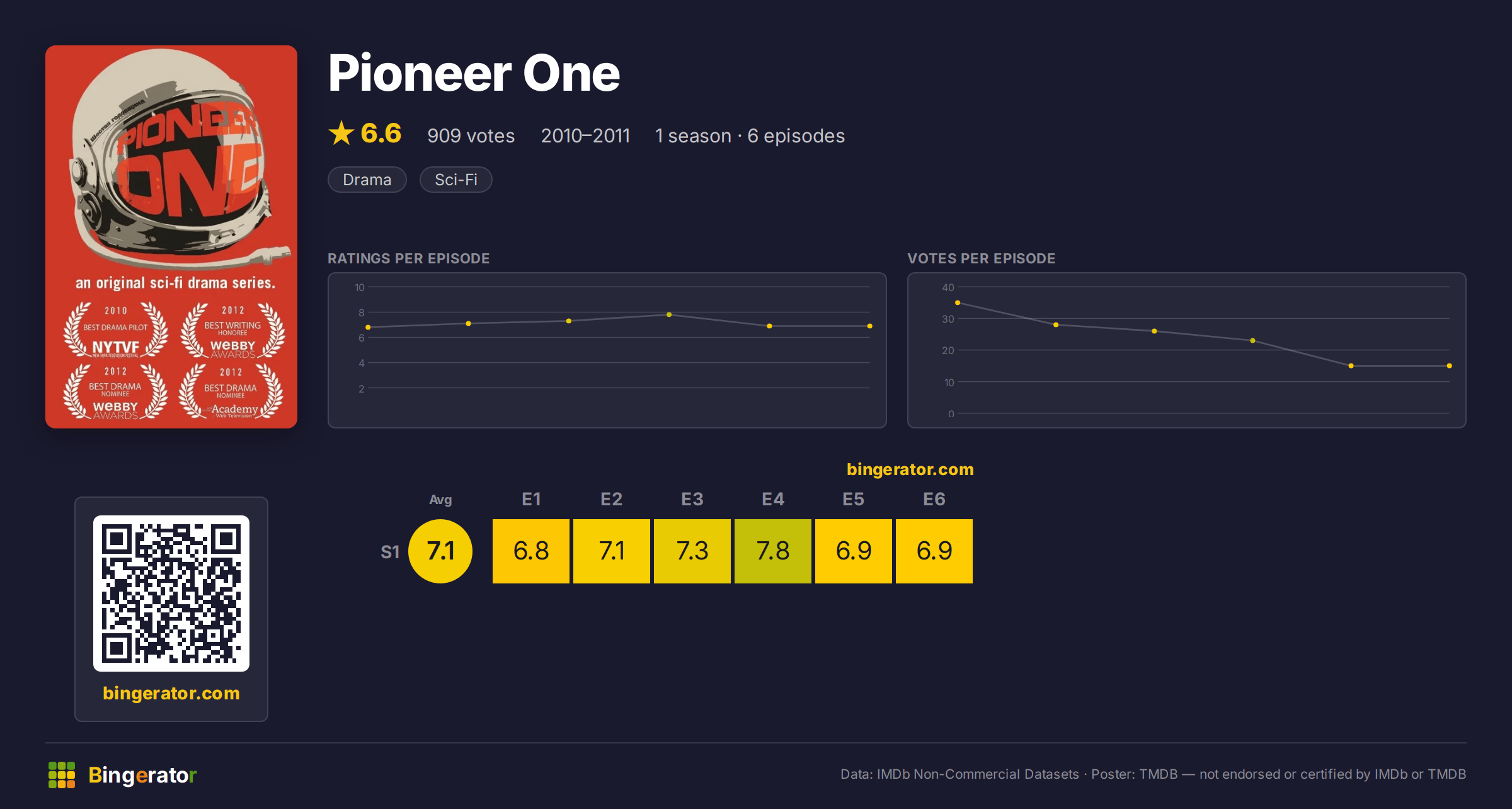Click the first point on votes chart
Image resolution: width=1512 pixels, height=809 pixels.
(x=958, y=303)
